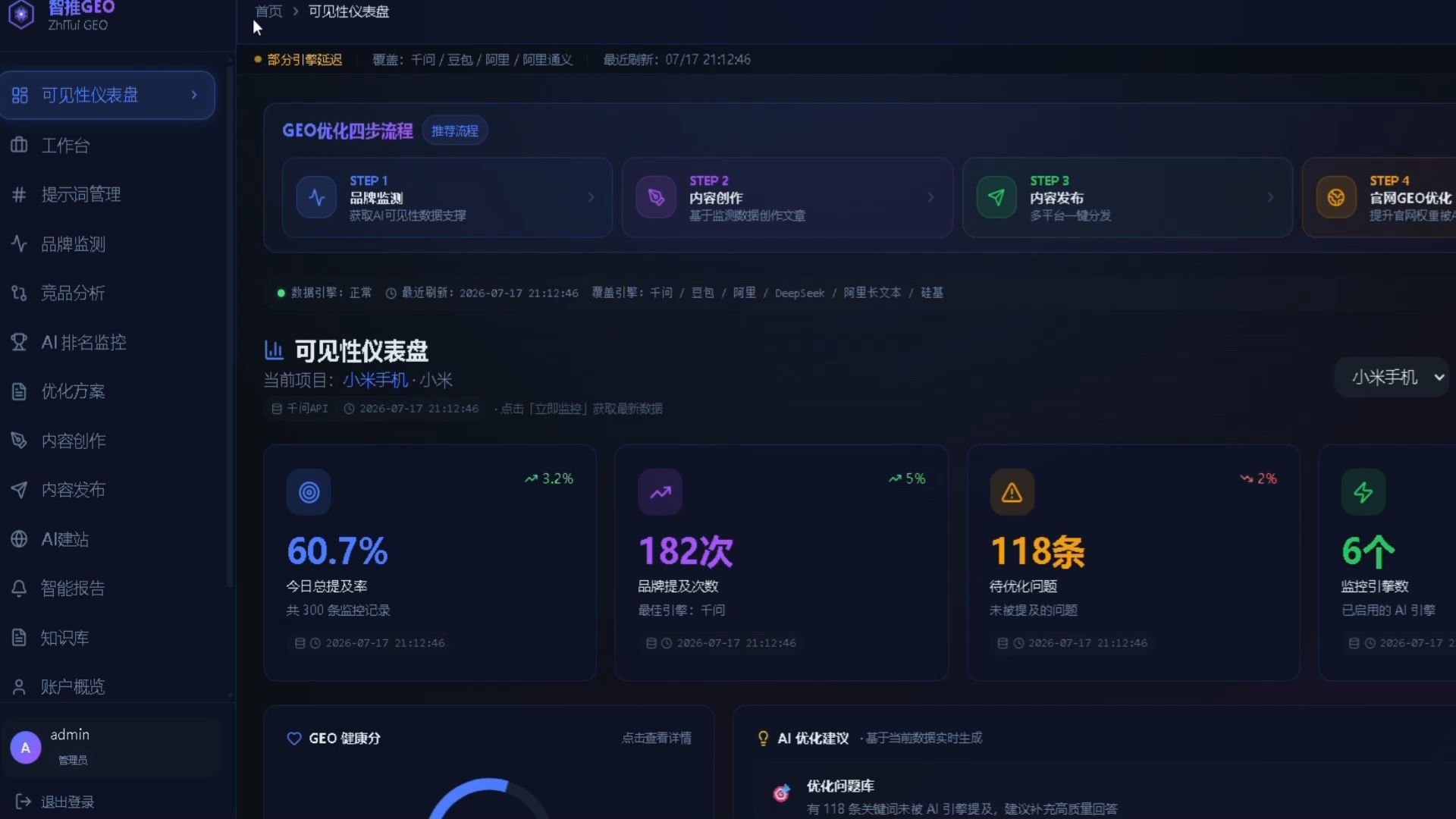Open 提示词管理 menu item
The image size is (1456, 819).
pyautogui.click(x=108, y=194)
